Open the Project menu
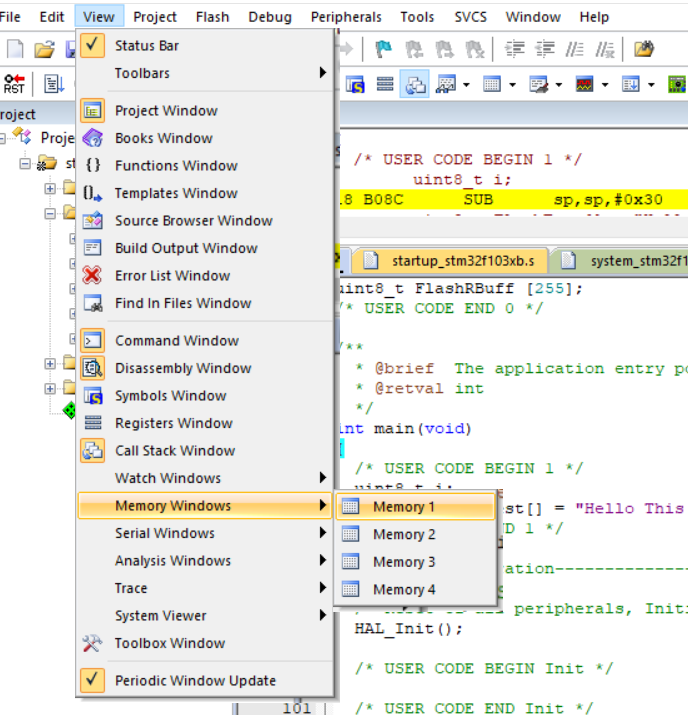Image resolution: width=688 pixels, height=715 pixels. 155,17
